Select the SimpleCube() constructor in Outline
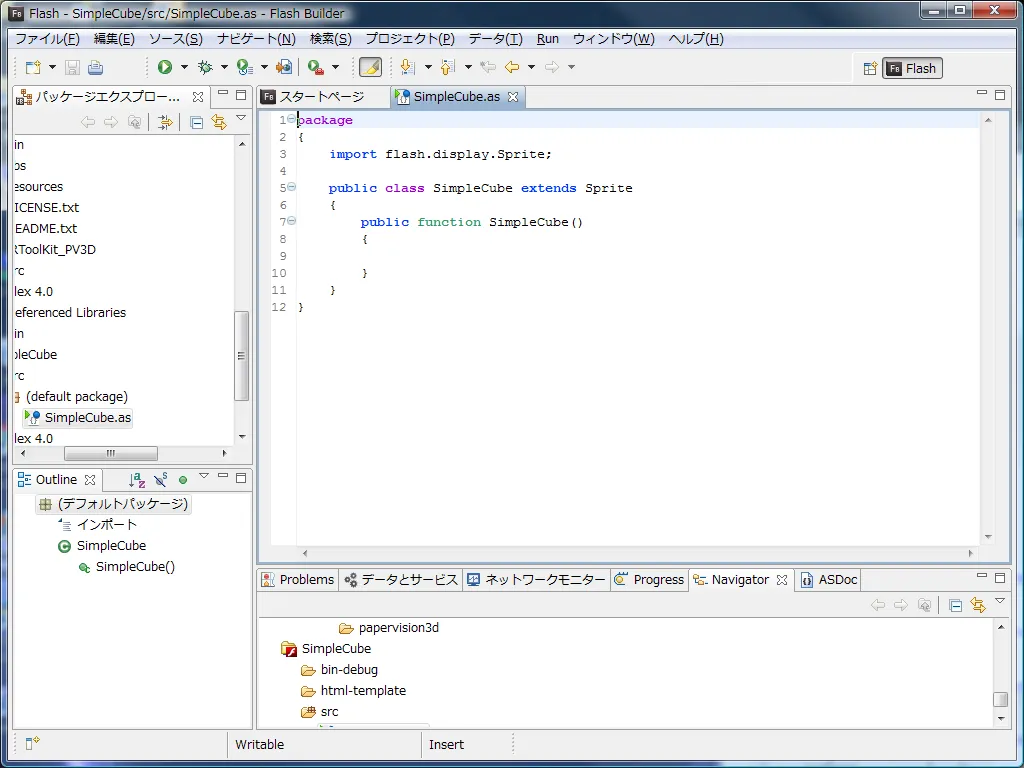 [127, 567]
